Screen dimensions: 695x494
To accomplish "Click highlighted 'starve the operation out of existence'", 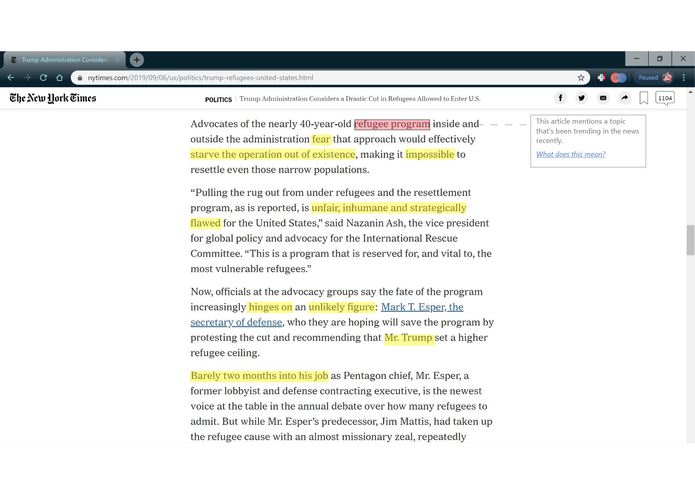I will click(x=273, y=154).
